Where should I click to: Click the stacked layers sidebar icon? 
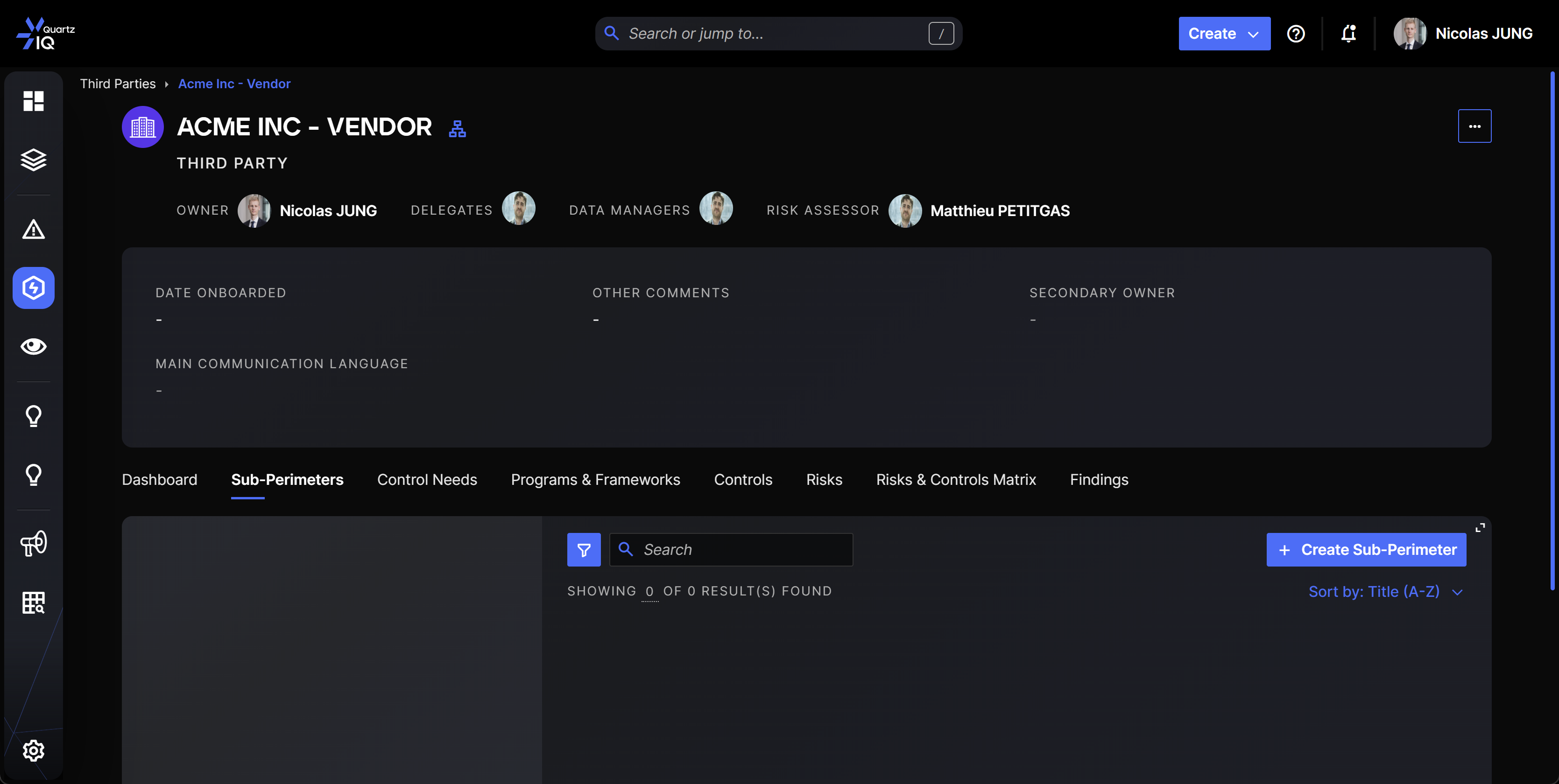coord(33,160)
